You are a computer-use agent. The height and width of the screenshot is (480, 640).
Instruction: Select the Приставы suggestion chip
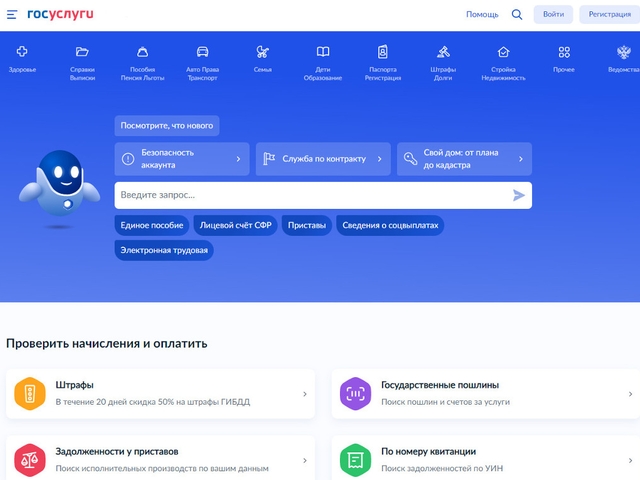tap(307, 225)
